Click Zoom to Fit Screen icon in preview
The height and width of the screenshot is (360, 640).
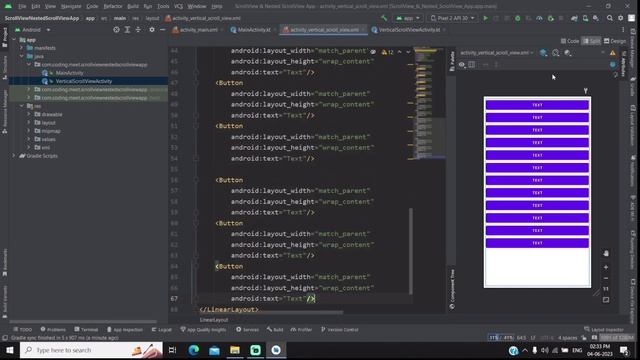coord(606,300)
